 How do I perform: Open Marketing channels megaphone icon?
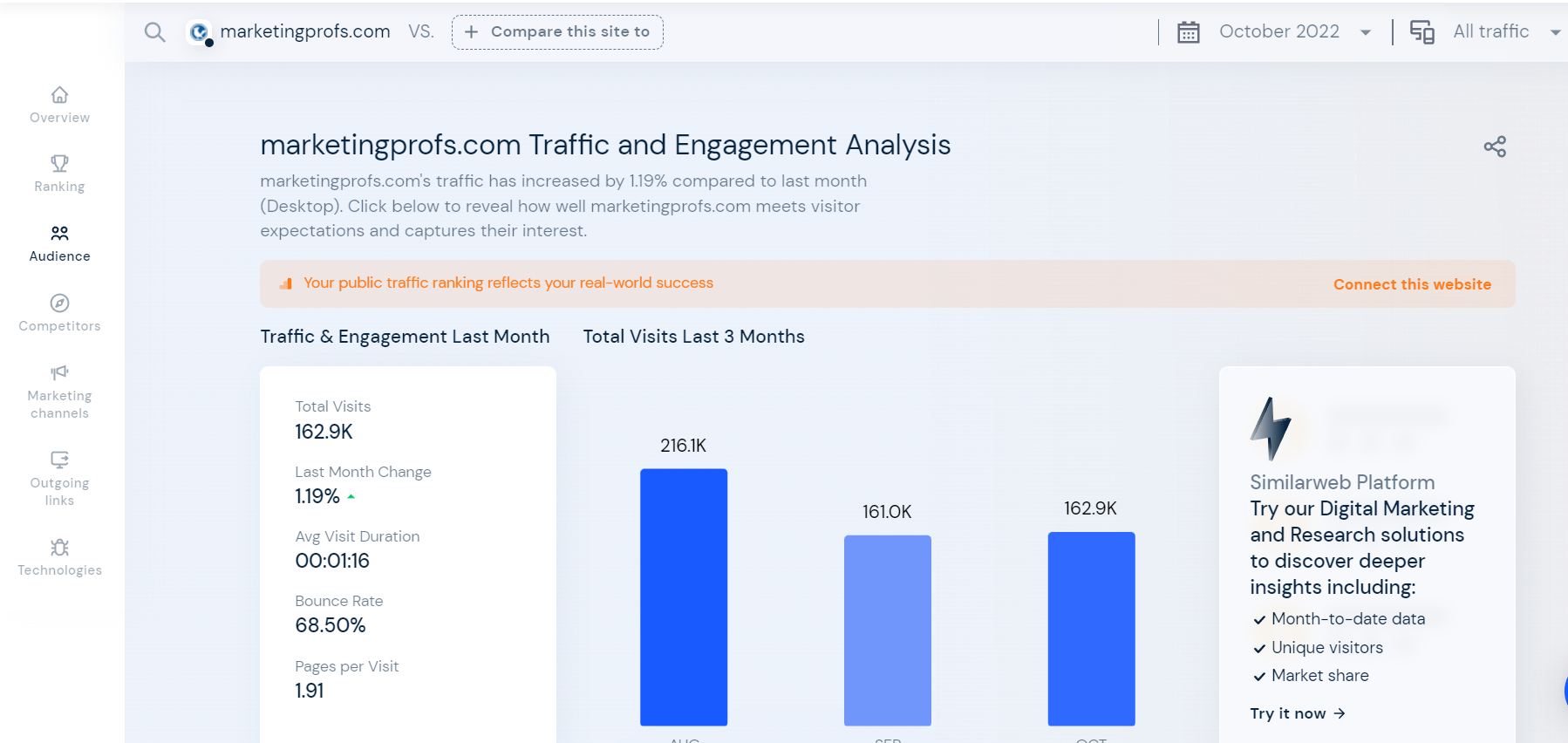click(59, 373)
